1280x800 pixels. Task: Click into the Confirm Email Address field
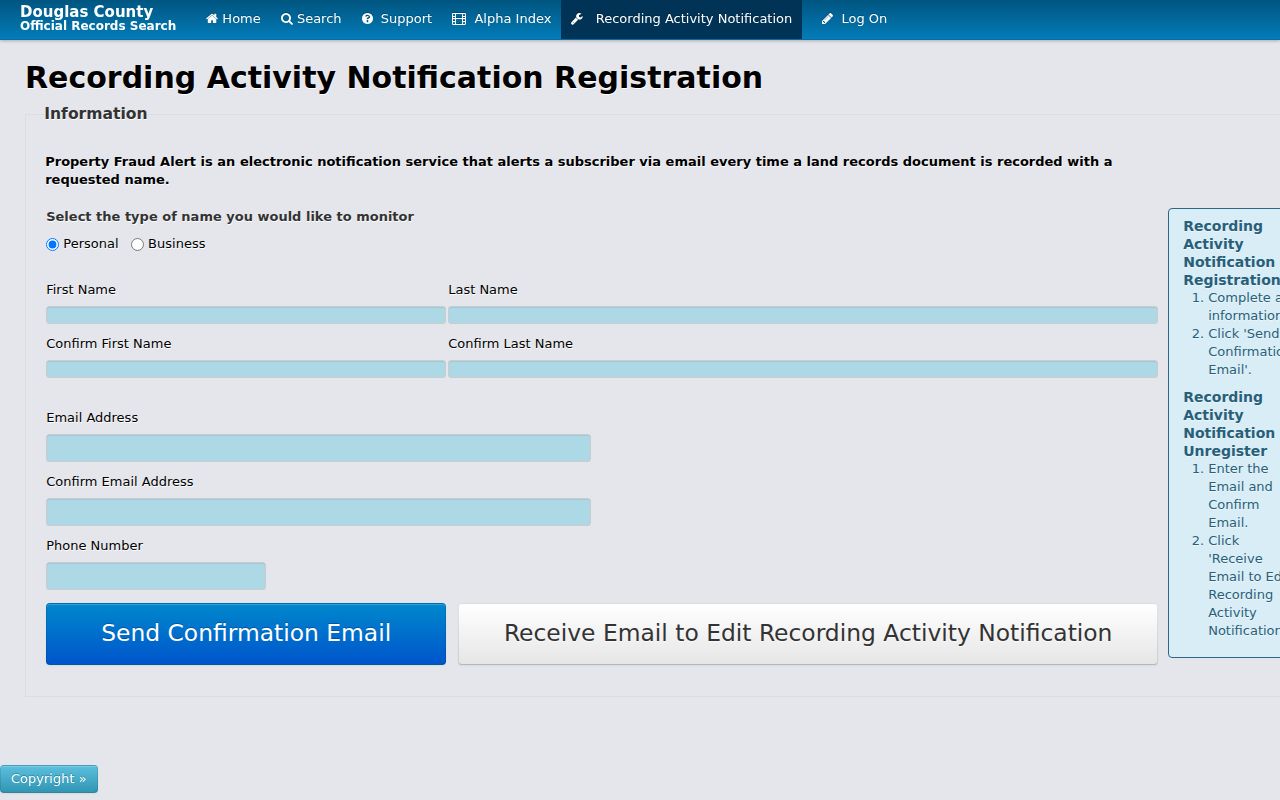318,512
